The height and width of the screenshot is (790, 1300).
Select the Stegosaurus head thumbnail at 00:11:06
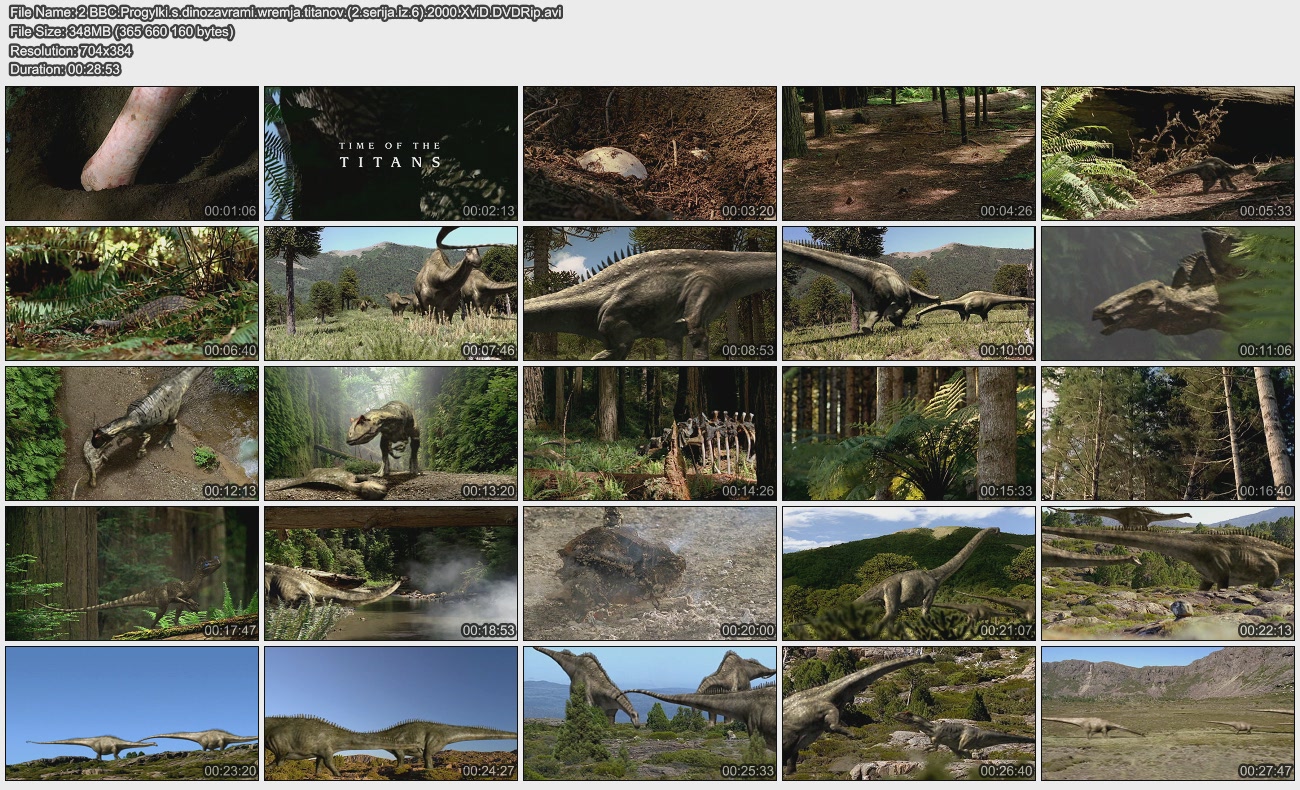[x=1167, y=293]
